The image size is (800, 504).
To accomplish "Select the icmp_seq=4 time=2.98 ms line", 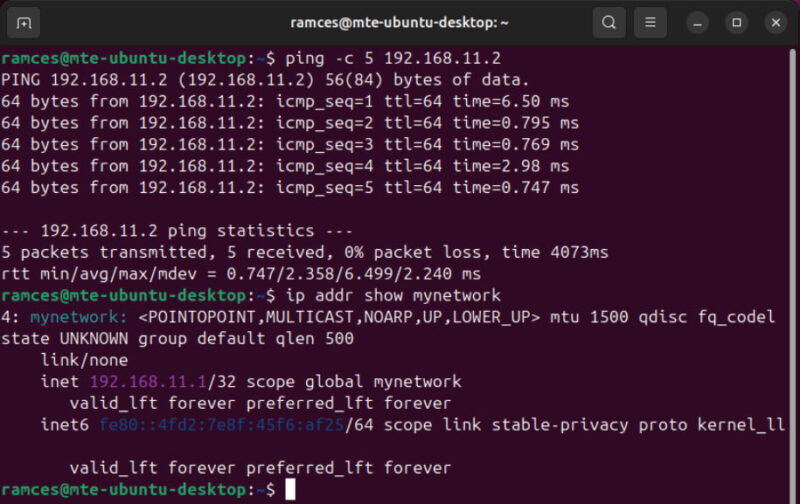I will pyautogui.click(x=285, y=166).
